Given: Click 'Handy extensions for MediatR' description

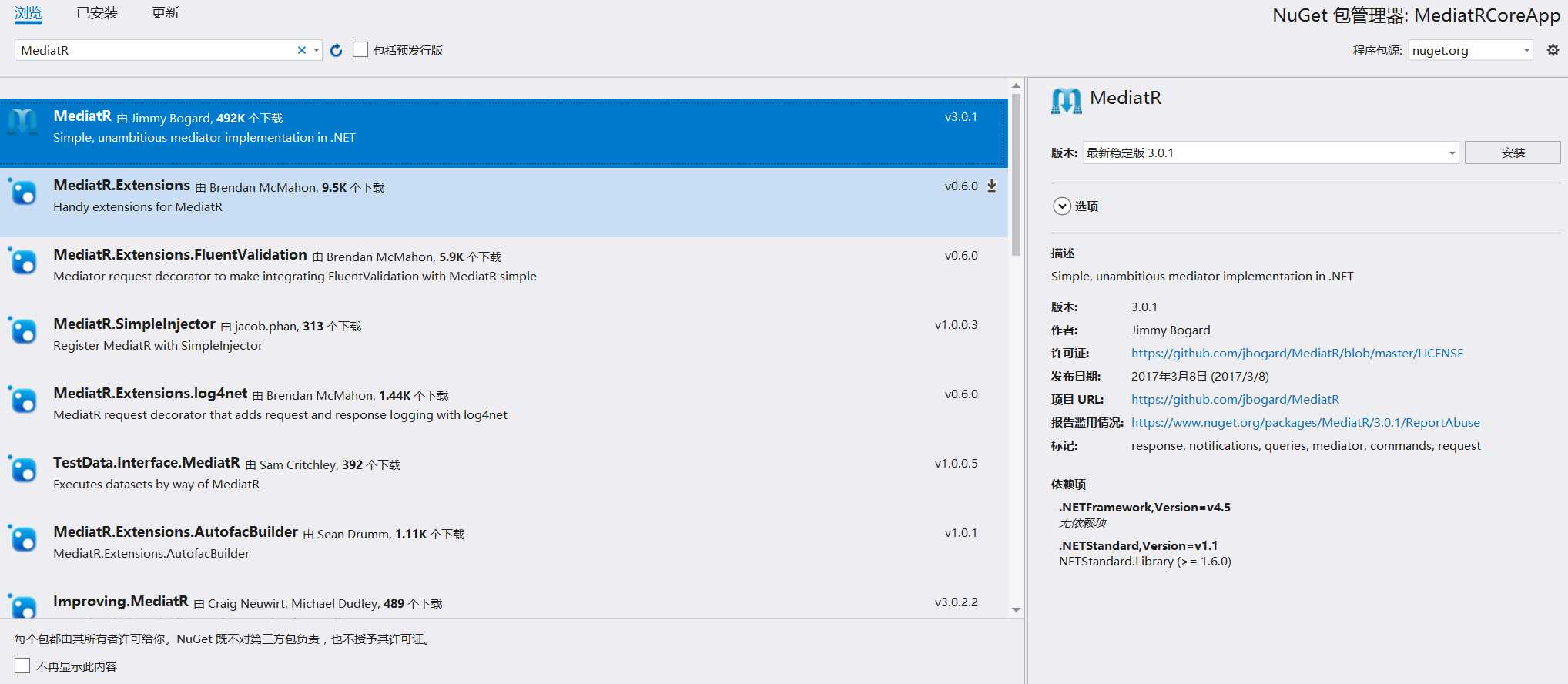Looking at the screenshot, I should [138, 207].
